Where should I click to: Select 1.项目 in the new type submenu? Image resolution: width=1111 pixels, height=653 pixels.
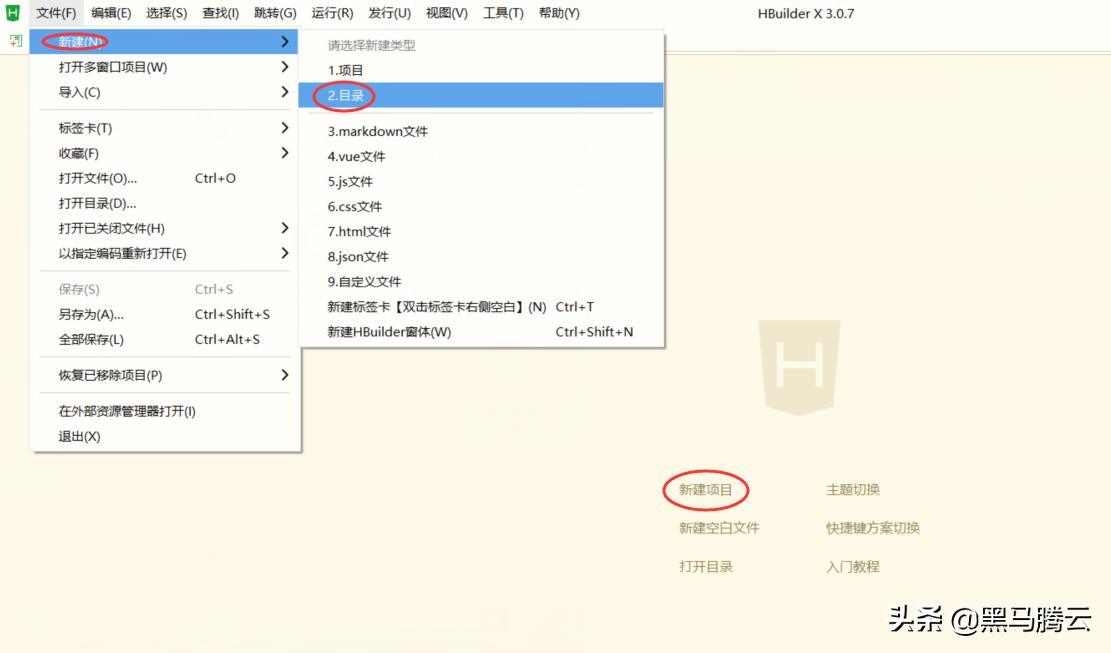481,71
